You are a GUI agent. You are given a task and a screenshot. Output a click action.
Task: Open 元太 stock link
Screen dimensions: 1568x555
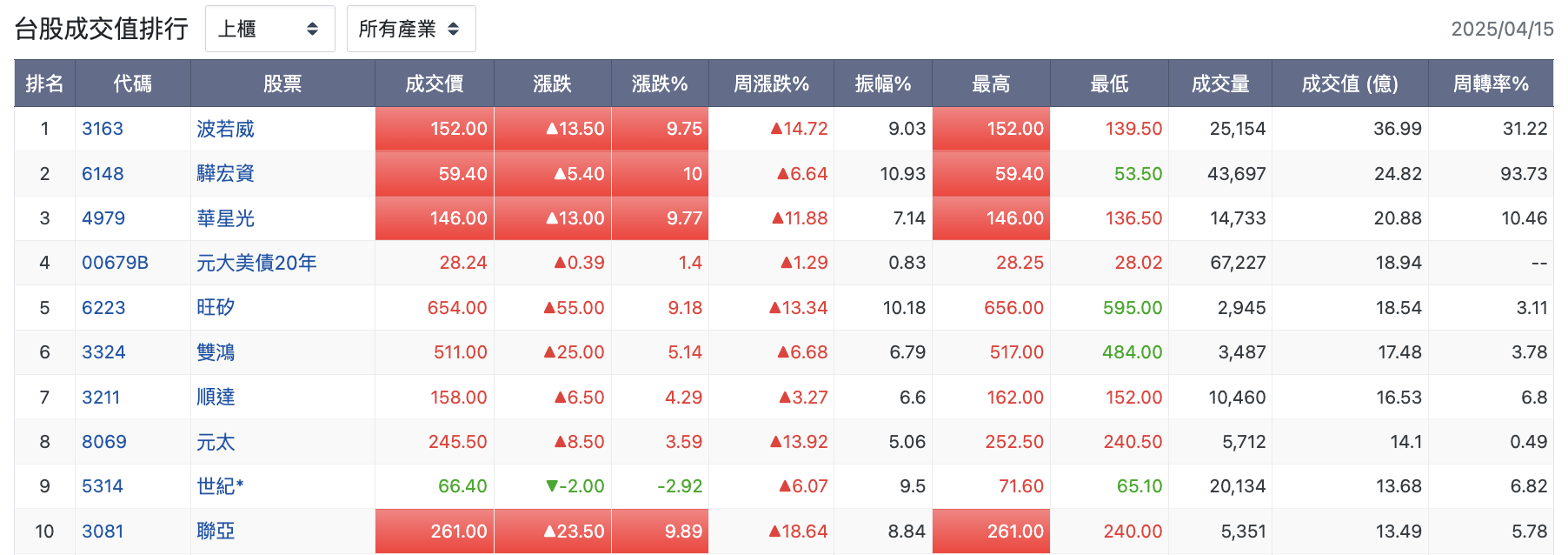pos(216,442)
